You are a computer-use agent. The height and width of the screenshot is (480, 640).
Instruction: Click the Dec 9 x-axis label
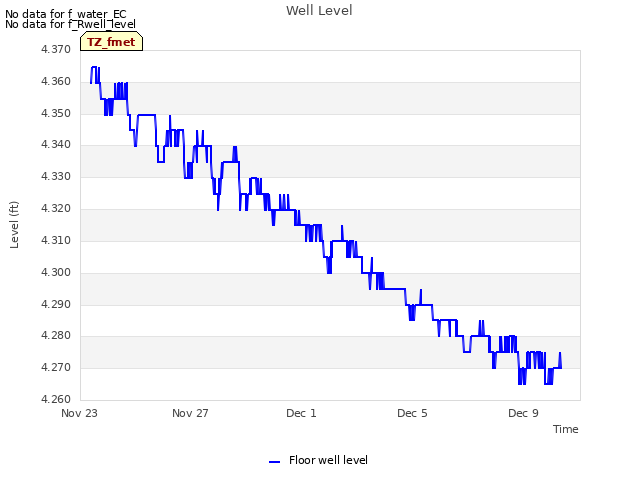tap(523, 413)
